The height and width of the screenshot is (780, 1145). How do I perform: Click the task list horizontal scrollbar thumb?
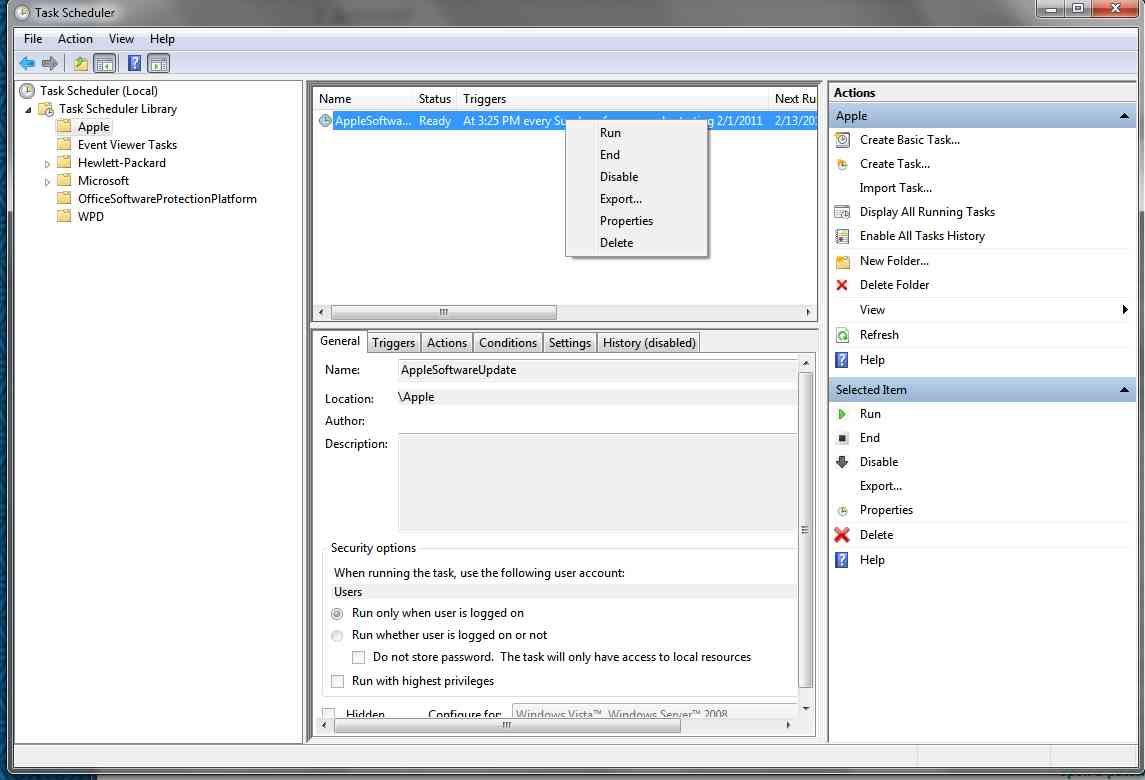click(443, 313)
